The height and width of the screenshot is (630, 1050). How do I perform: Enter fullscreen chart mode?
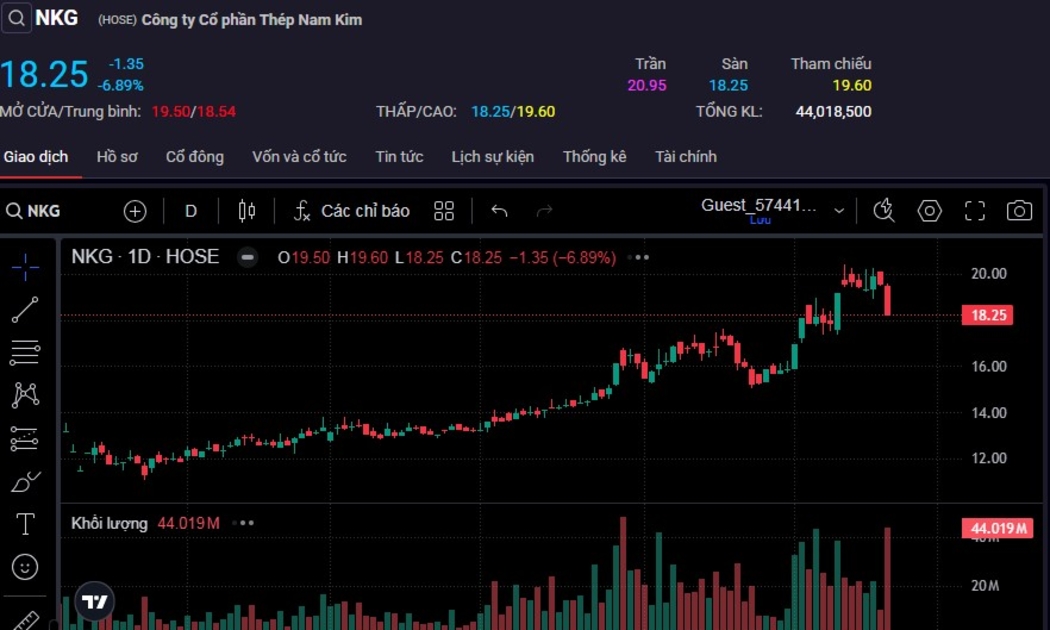pos(975,211)
